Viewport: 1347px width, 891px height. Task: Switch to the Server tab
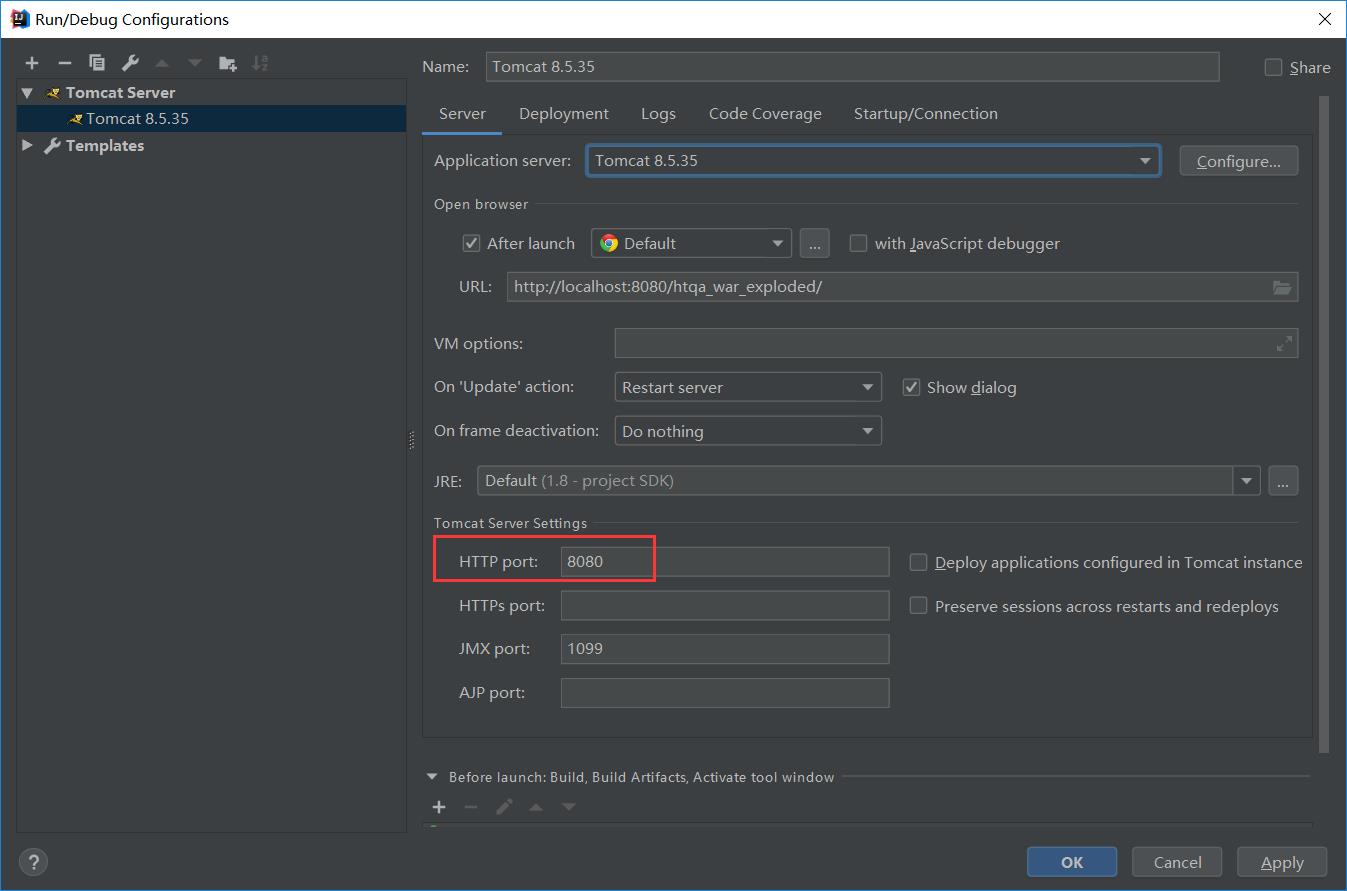462,114
